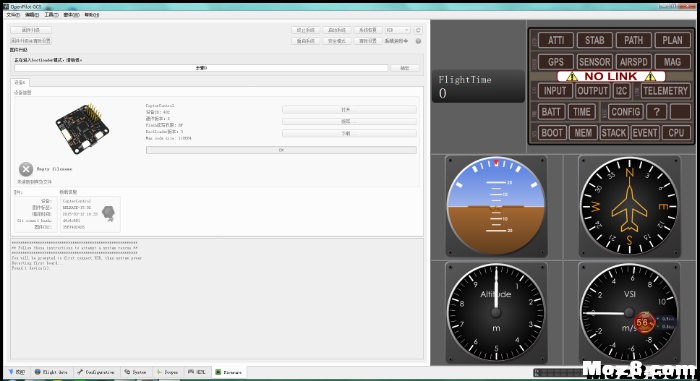Click the 烧录 (Flash) device button
Viewport: 700px width, 381px height.
click(x=349, y=121)
